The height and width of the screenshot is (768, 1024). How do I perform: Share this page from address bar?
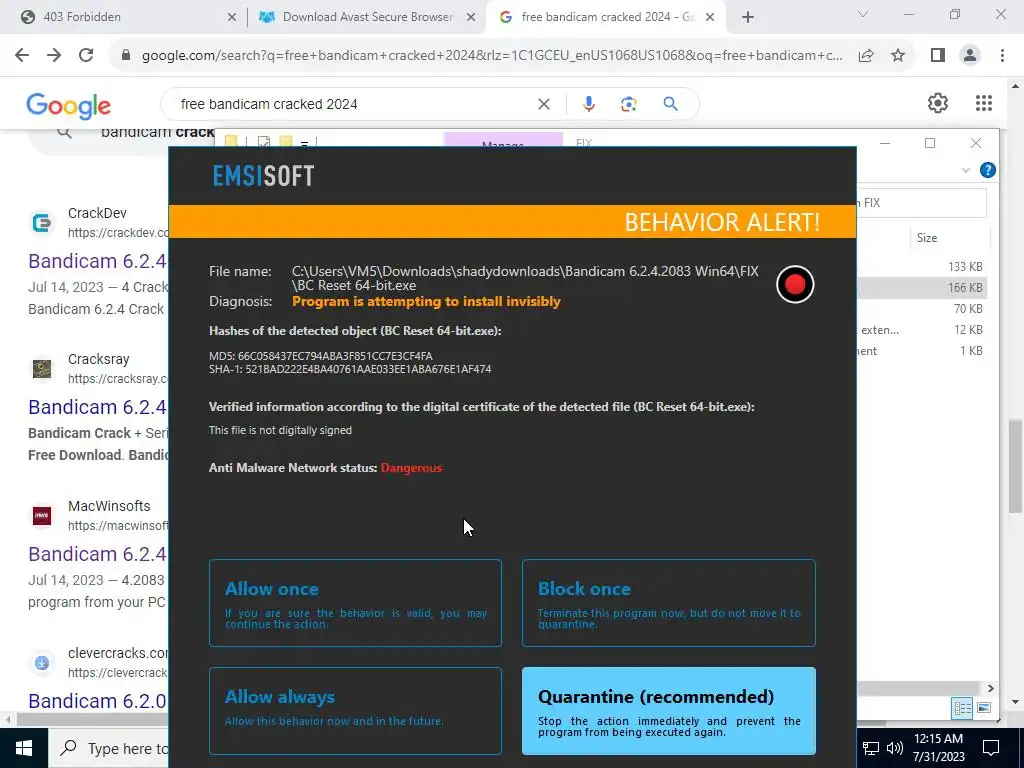(866, 56)
